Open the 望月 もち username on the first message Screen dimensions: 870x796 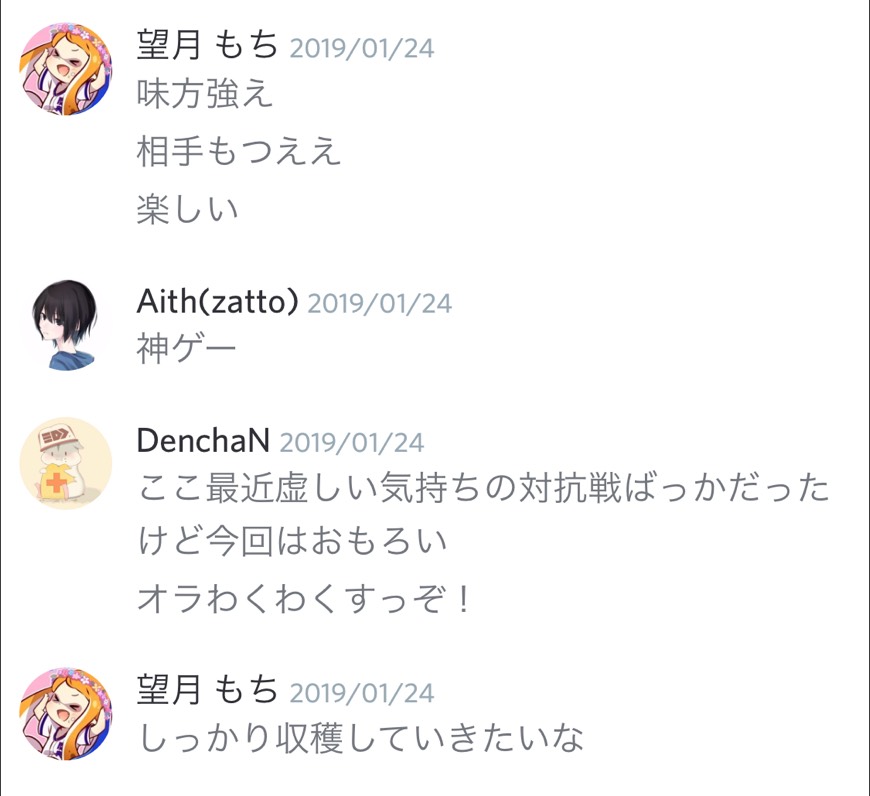tap(207, 45)
